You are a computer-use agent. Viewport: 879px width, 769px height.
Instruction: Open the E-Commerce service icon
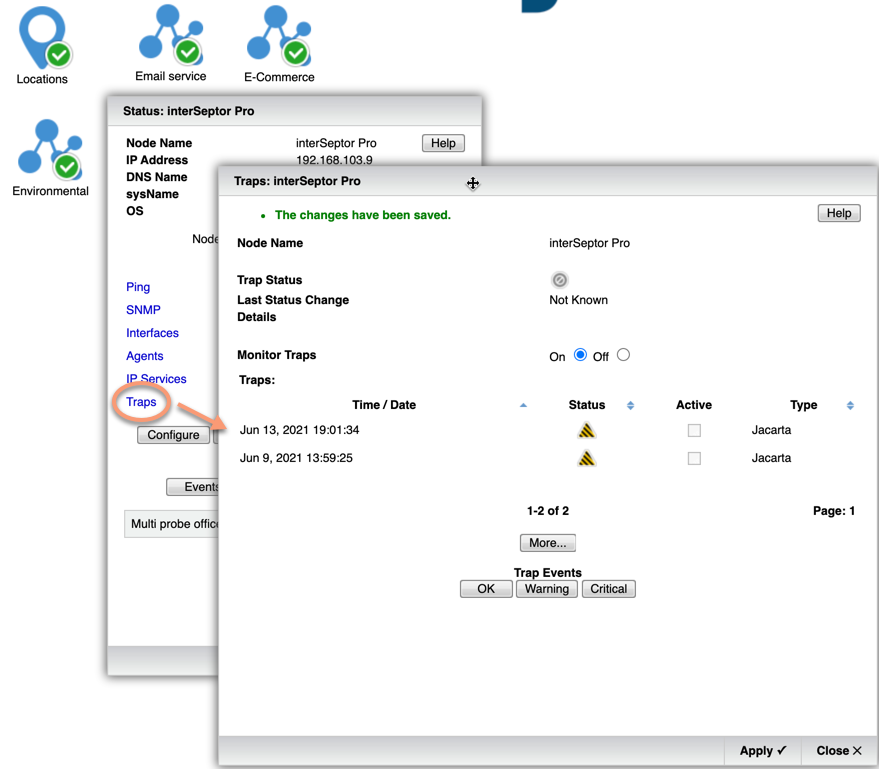[279, 36]
